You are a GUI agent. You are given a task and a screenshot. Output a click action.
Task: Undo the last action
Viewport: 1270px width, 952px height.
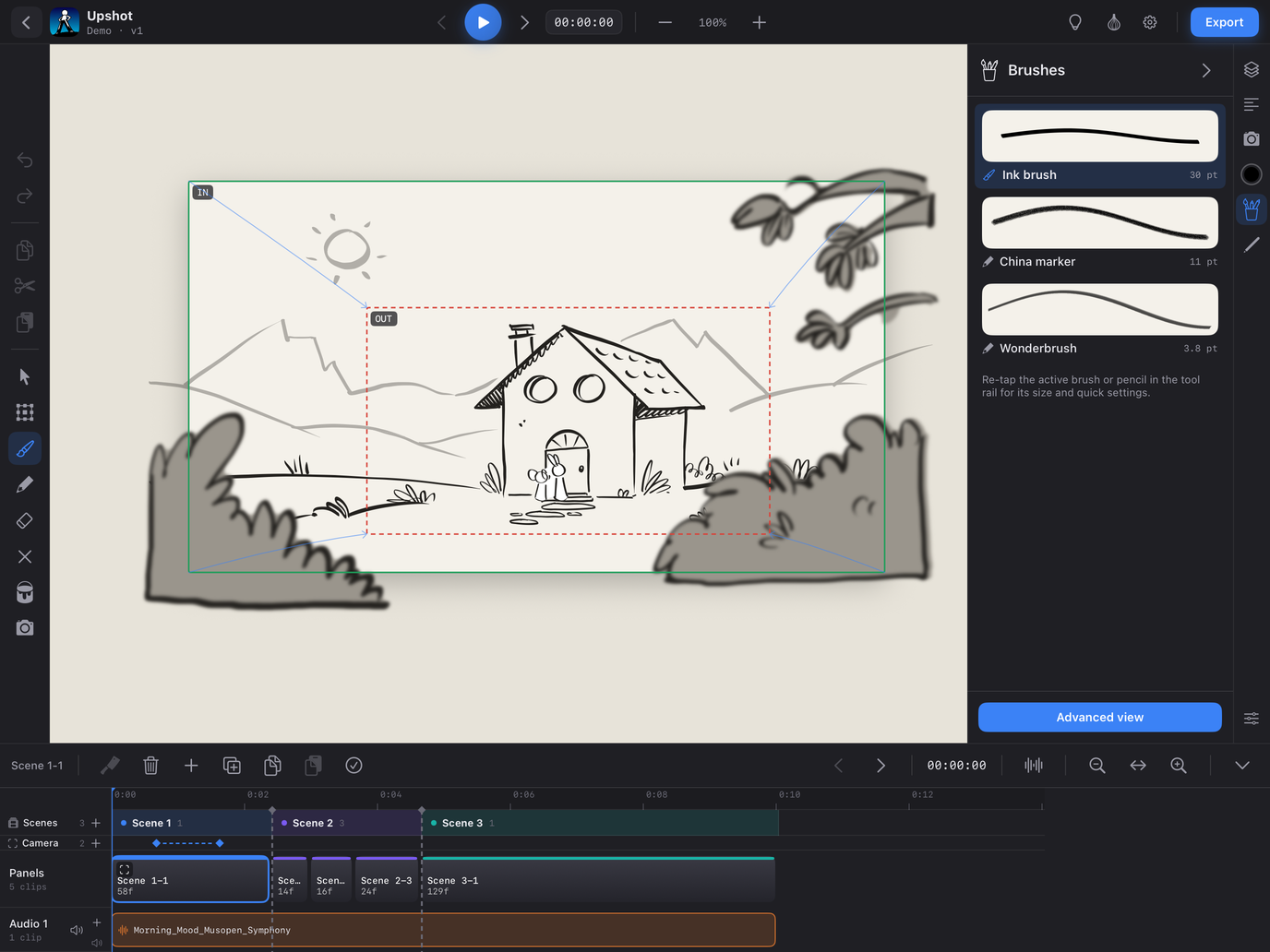click(x=25, y=160)
